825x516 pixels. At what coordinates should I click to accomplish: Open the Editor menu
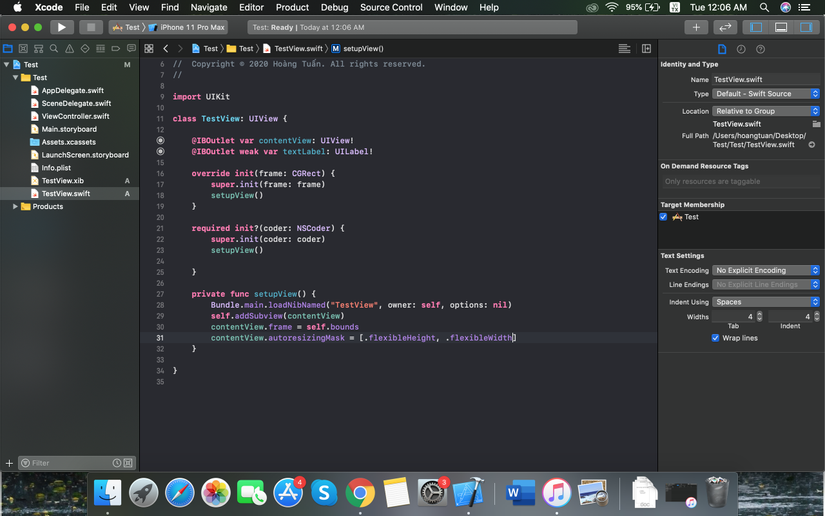[x=251, y=7]
